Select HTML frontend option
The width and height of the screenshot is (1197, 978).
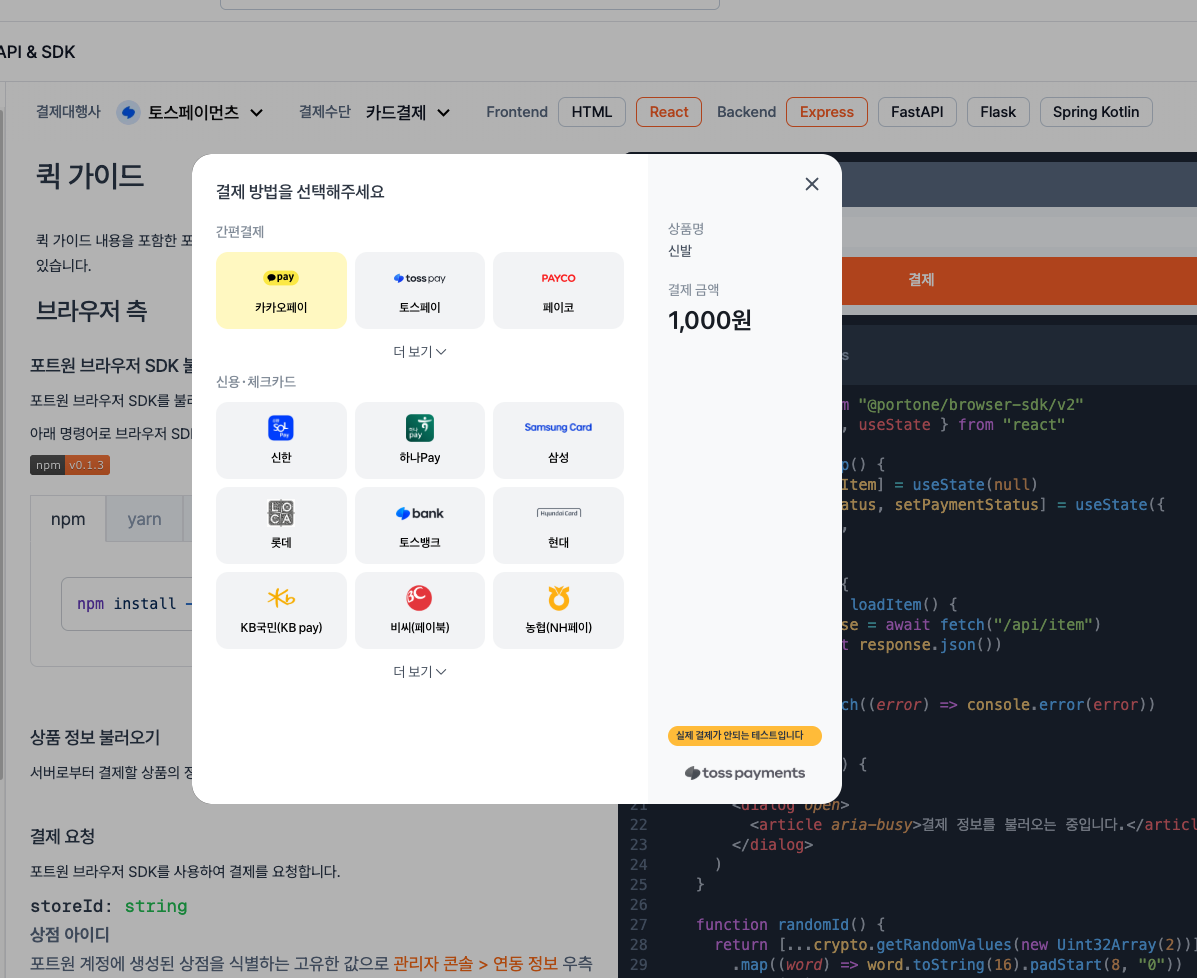(x=592, y=112)
